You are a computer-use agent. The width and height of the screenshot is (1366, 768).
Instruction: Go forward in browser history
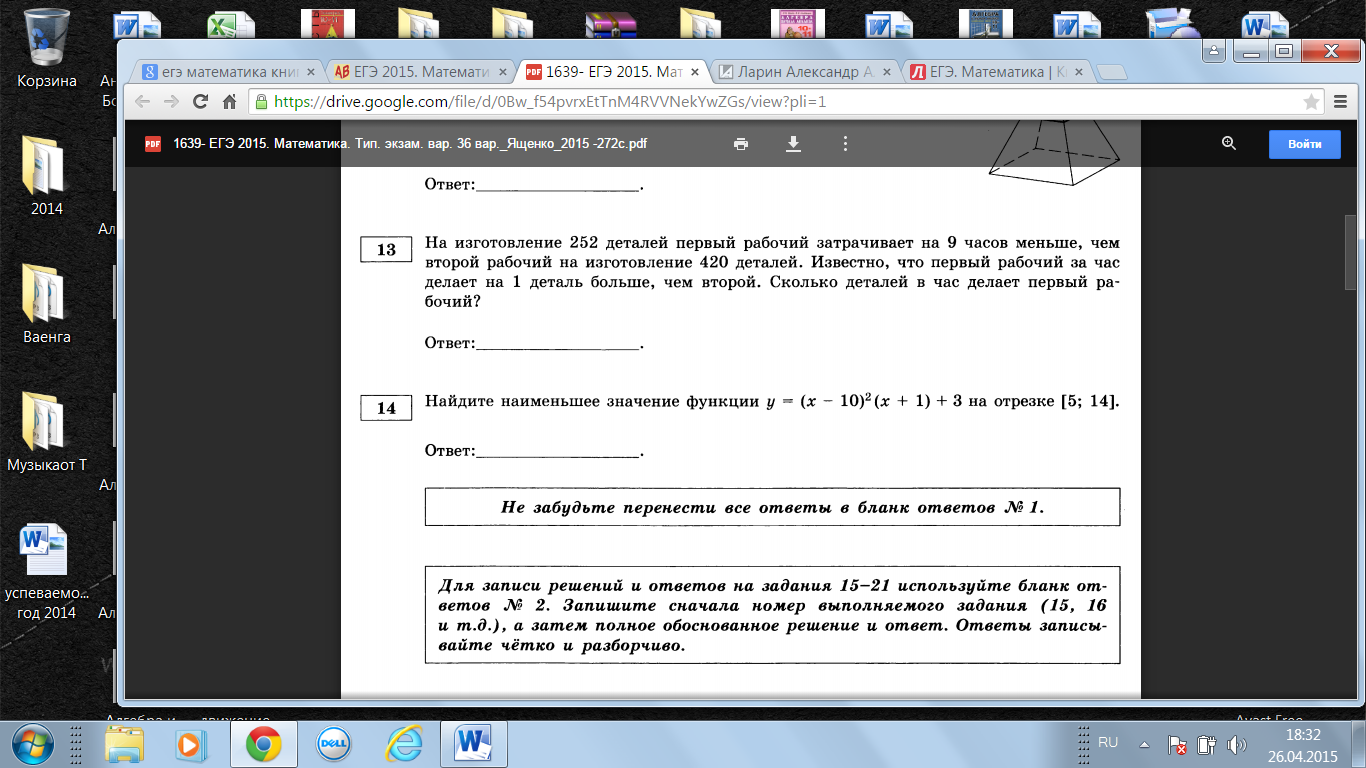(x=171, y=102)
